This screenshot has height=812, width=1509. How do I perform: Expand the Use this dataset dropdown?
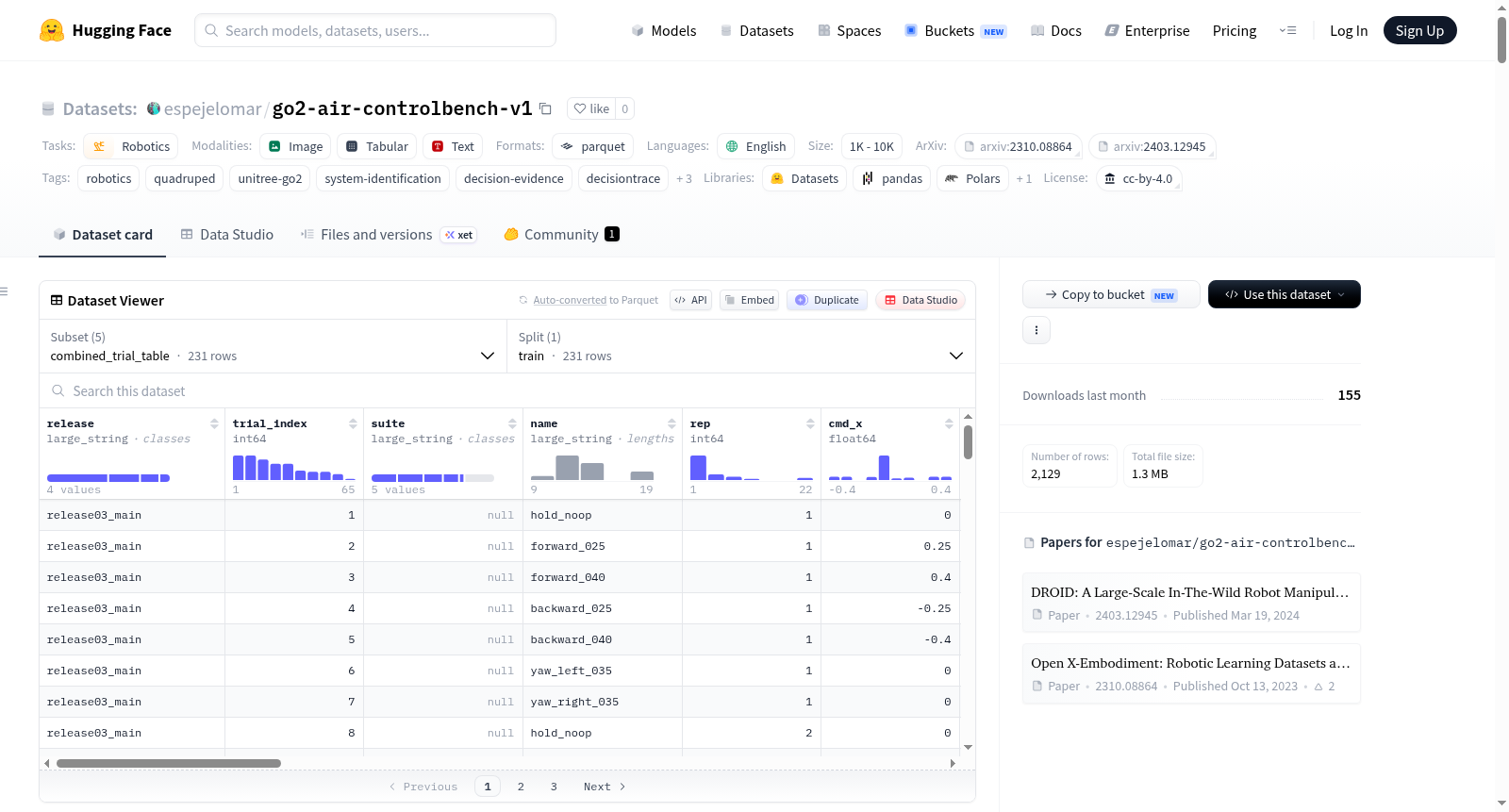point(1285,294)
